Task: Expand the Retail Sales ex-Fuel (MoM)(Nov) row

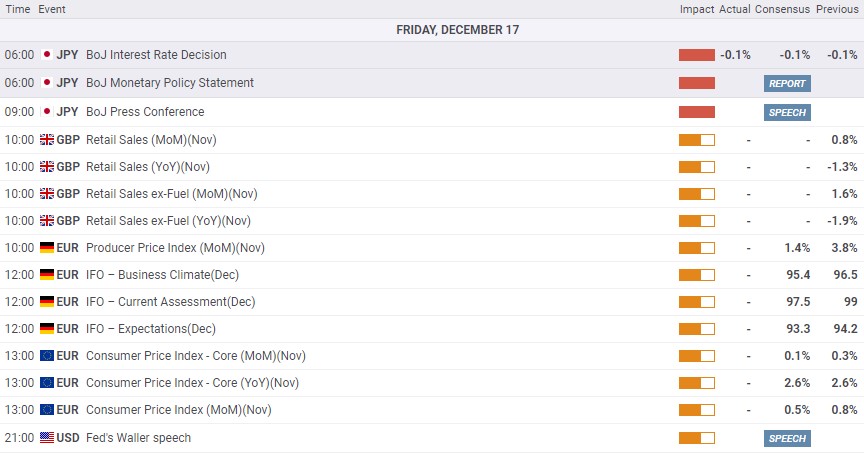Action: click(x=432, y=194)
